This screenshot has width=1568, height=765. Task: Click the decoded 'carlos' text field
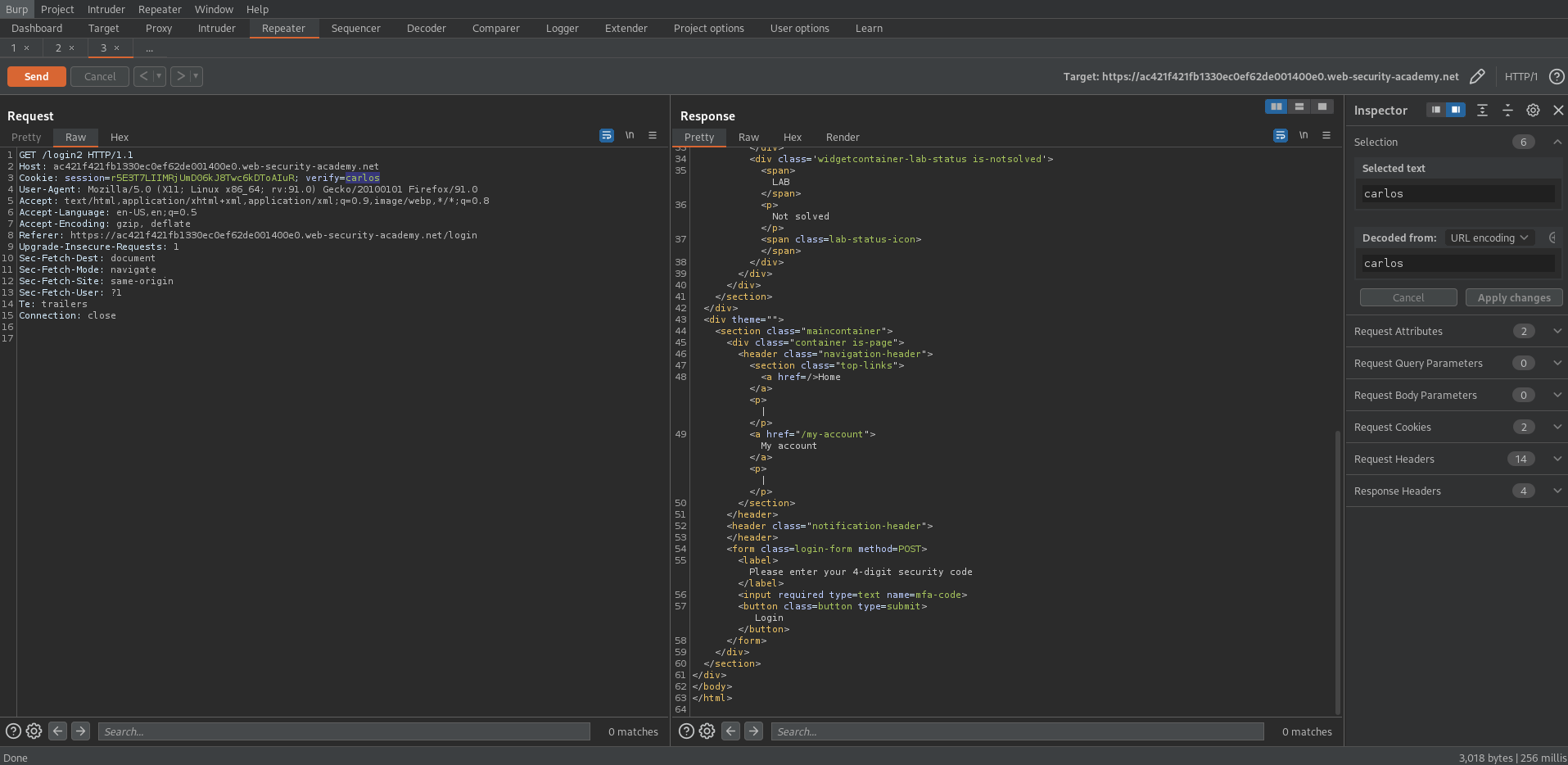[x=1457, y=263]
